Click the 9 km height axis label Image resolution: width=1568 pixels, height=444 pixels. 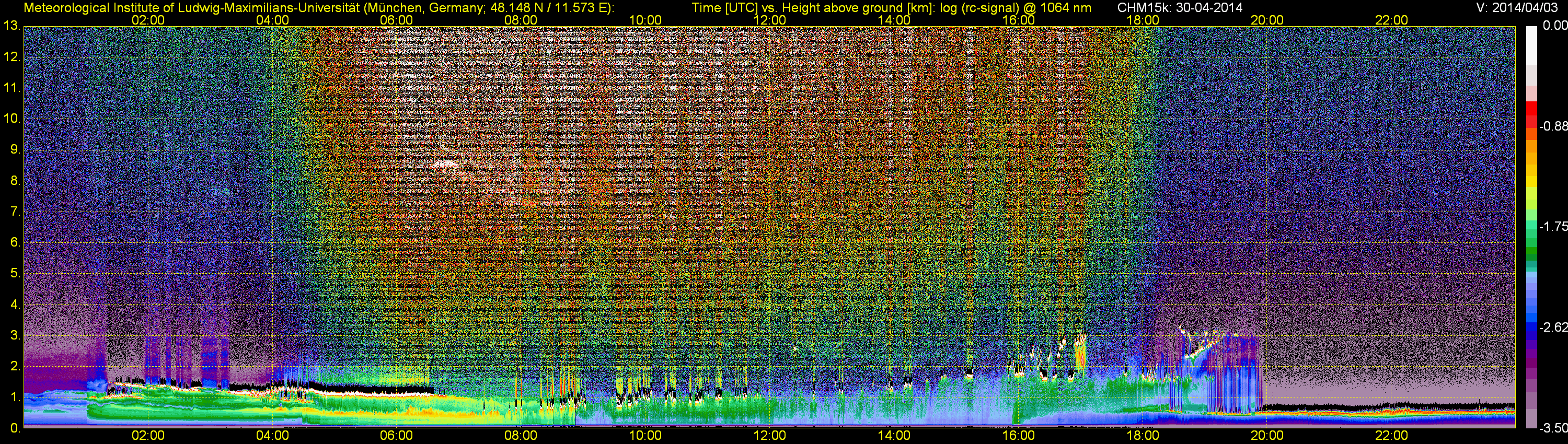(x=15, y=149)
